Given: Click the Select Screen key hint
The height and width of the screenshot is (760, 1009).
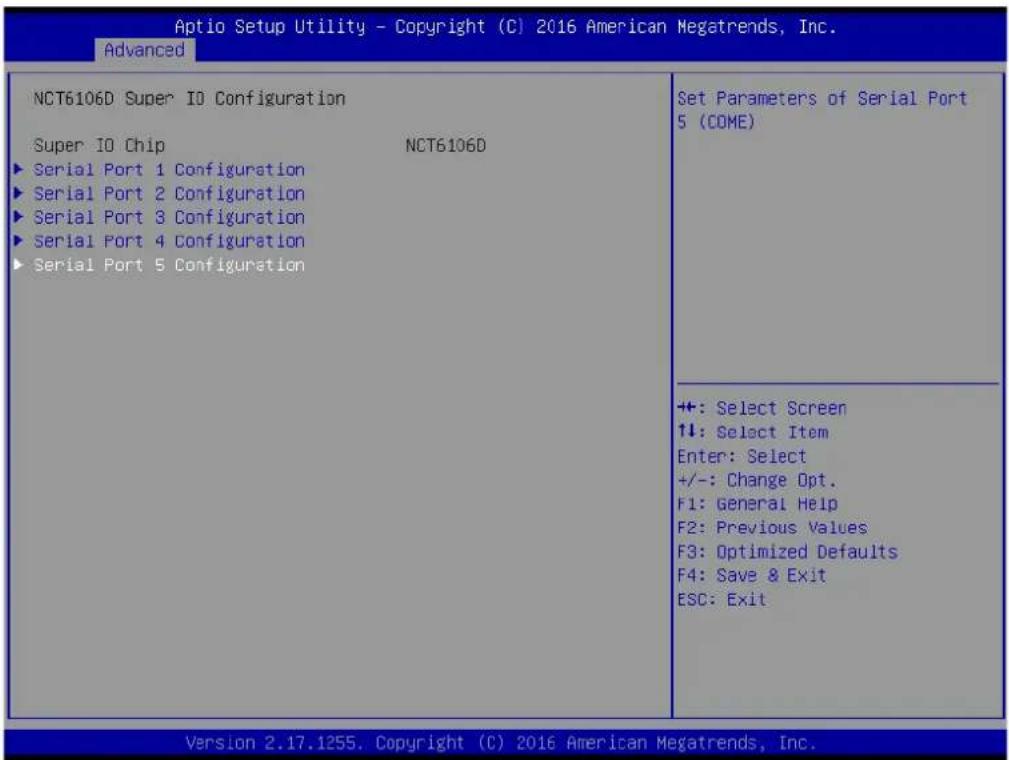Looking at the screenshot, I should point(762,409).
